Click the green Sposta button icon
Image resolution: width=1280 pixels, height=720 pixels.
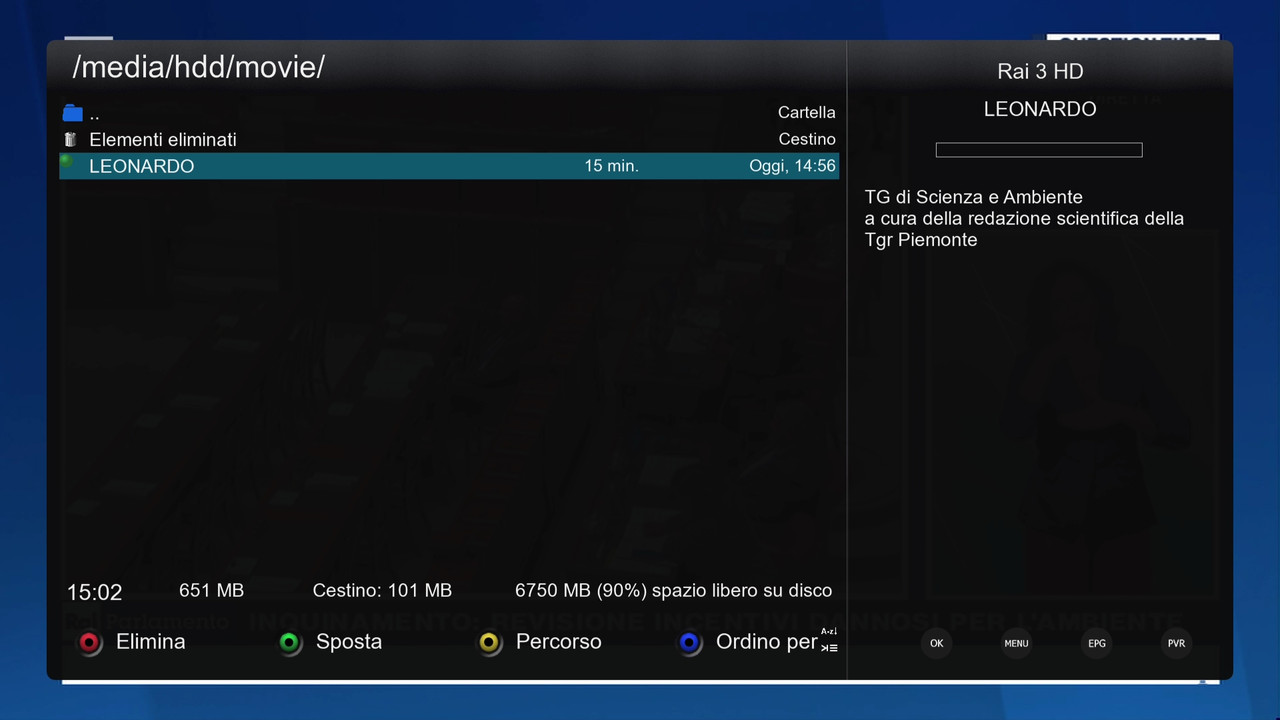(x=290, y=643)
